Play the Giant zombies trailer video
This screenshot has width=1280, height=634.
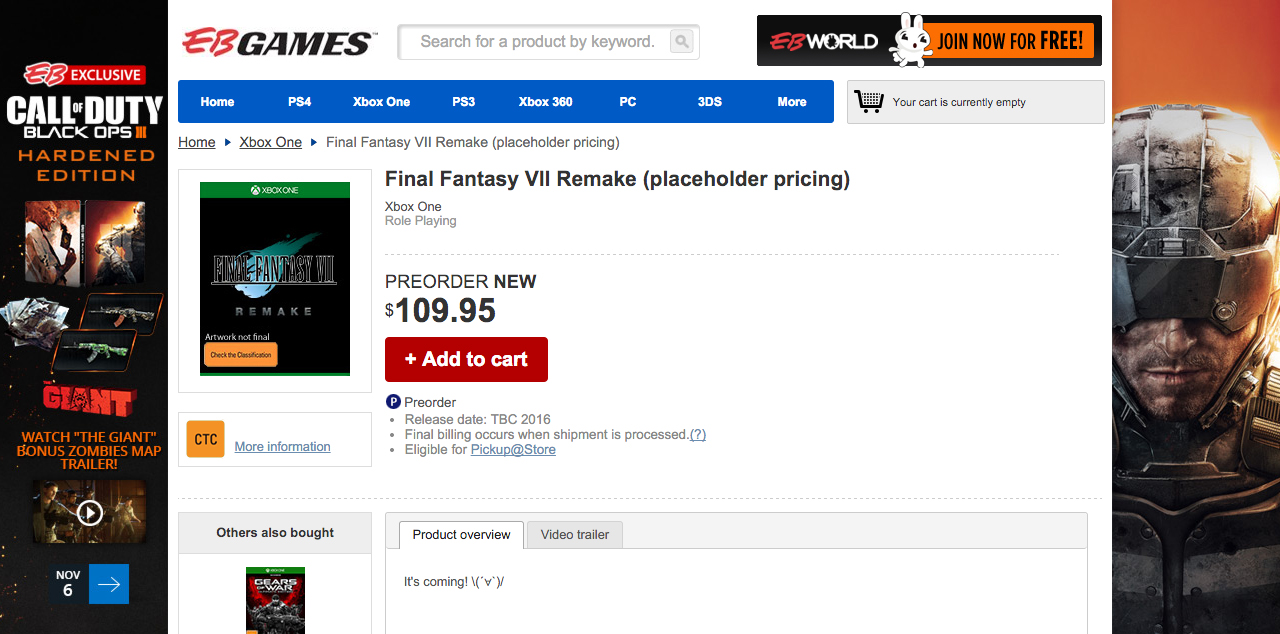[90, 513]
